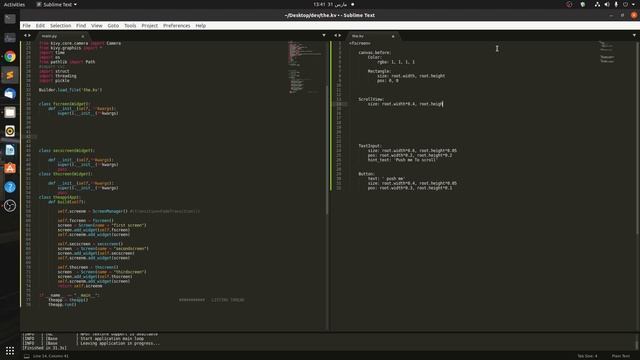Click 'Rectangle:' line in the.kv
The image size is (640, 360).
click(379, 71)
